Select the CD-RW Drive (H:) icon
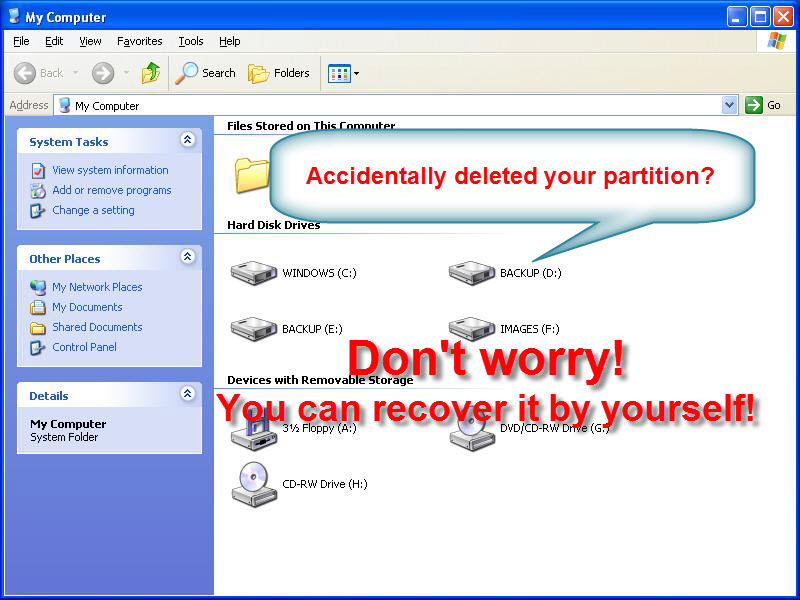Image resolution: width=800 pixels, height=600 pixels. tap(254, 484)
